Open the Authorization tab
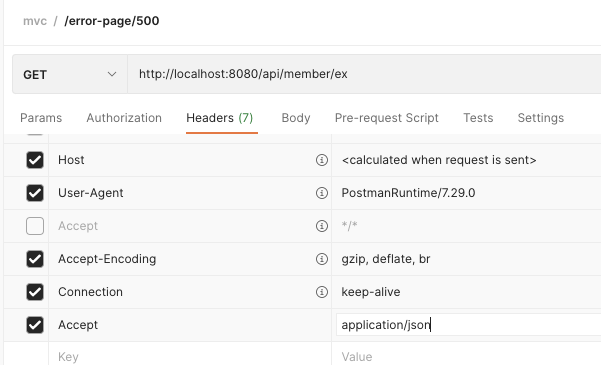Image resolution: width=601 pixels, height=365 pixels. [124, 118]
